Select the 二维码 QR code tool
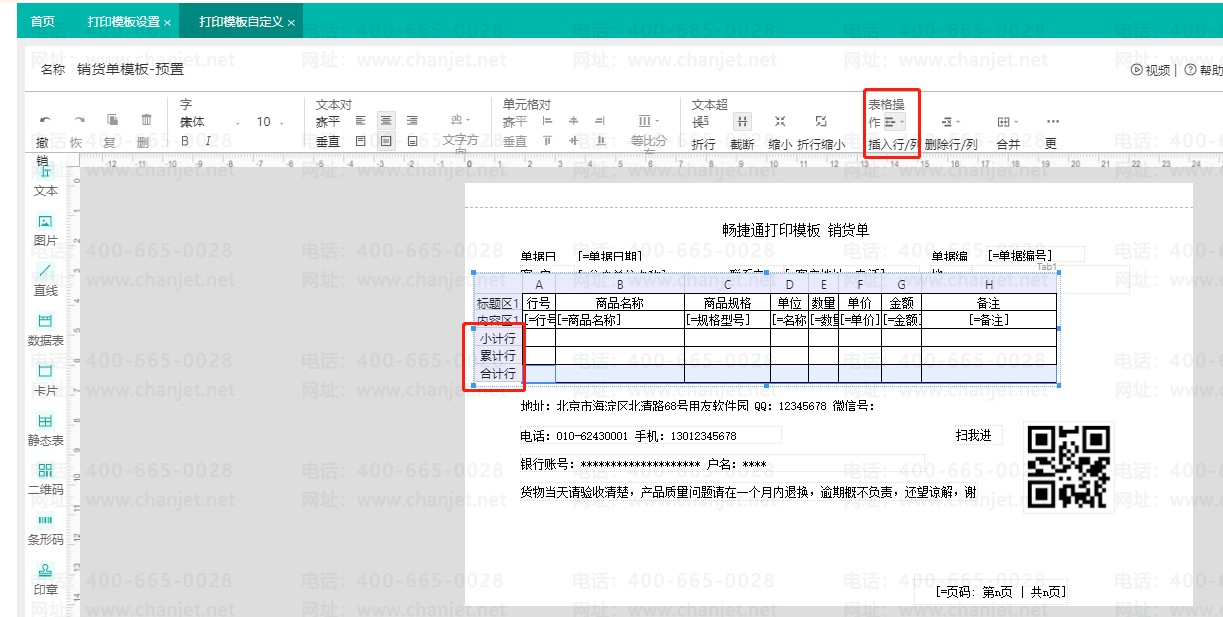 45,479
